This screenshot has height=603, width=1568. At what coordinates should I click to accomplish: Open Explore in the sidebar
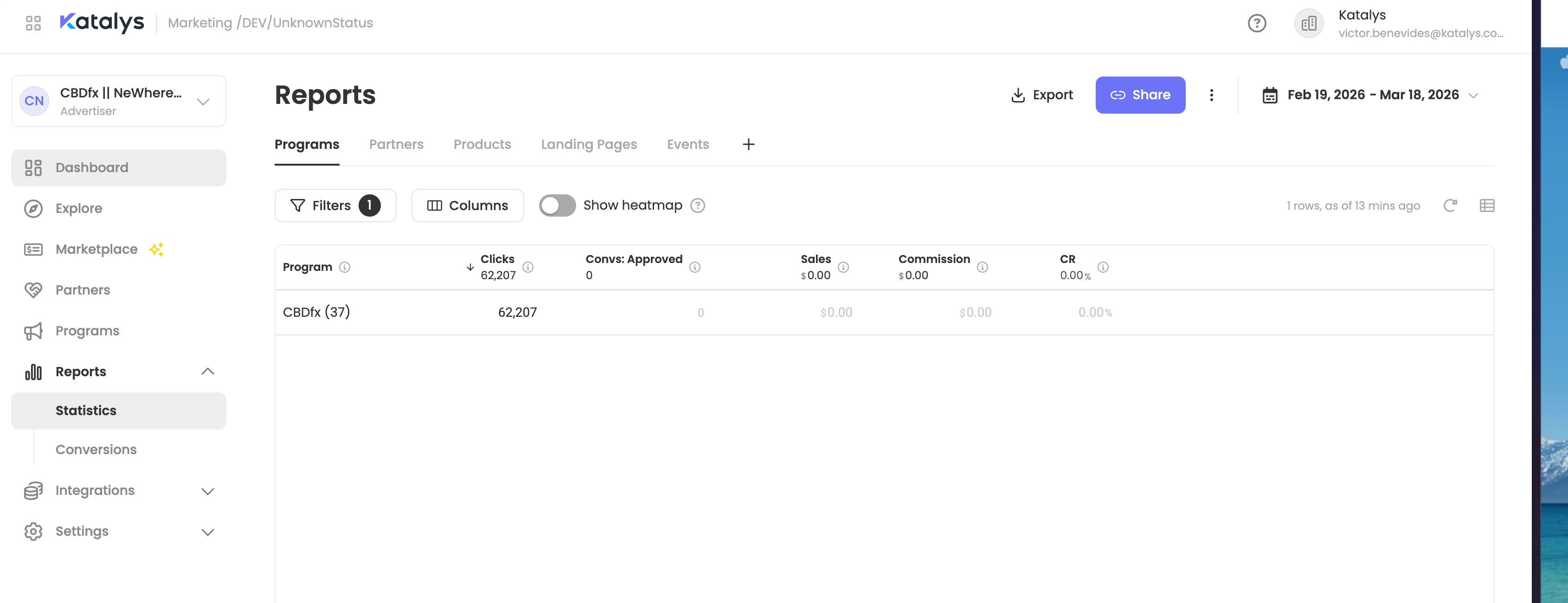pos(119,209)
